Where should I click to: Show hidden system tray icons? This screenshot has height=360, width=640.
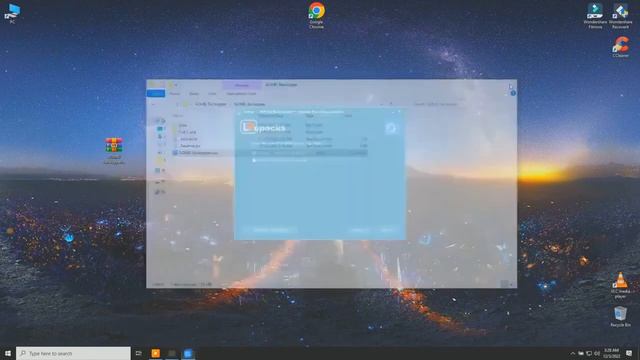[573, 353]
